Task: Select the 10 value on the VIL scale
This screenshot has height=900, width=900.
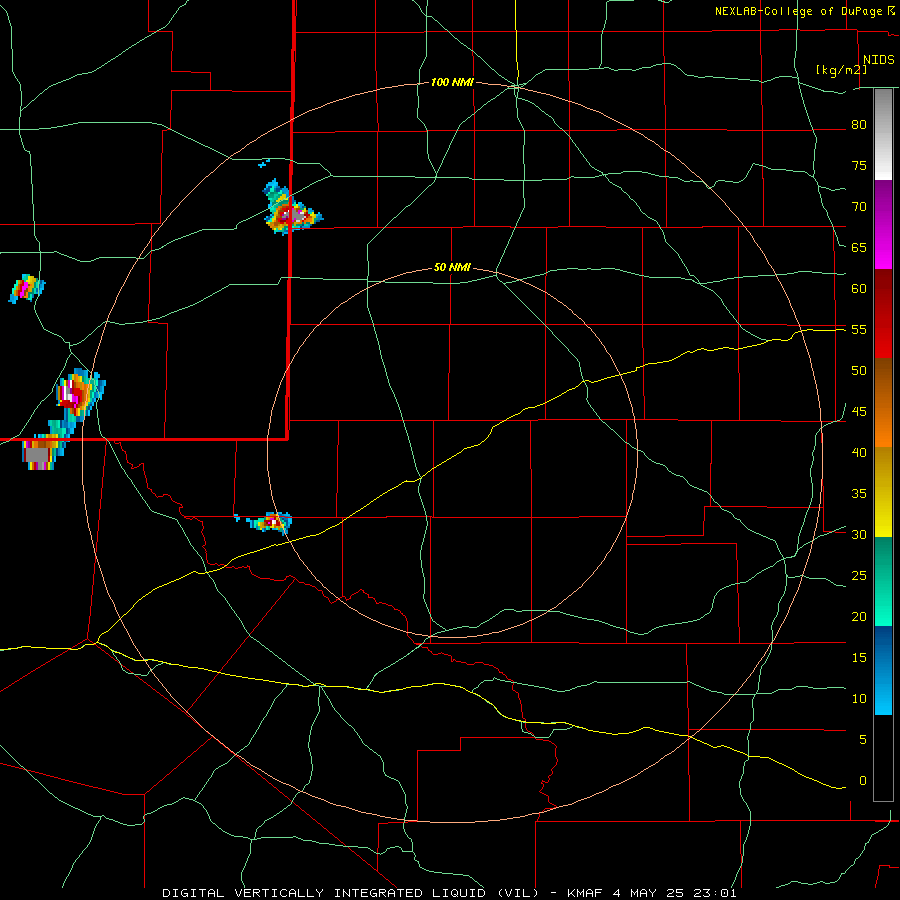Action: 859,699
